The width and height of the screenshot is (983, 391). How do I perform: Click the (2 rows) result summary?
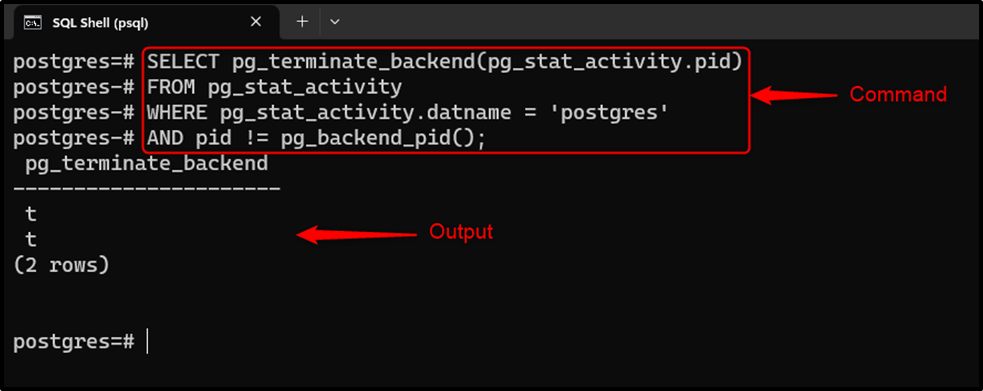[x=61, y=265]
